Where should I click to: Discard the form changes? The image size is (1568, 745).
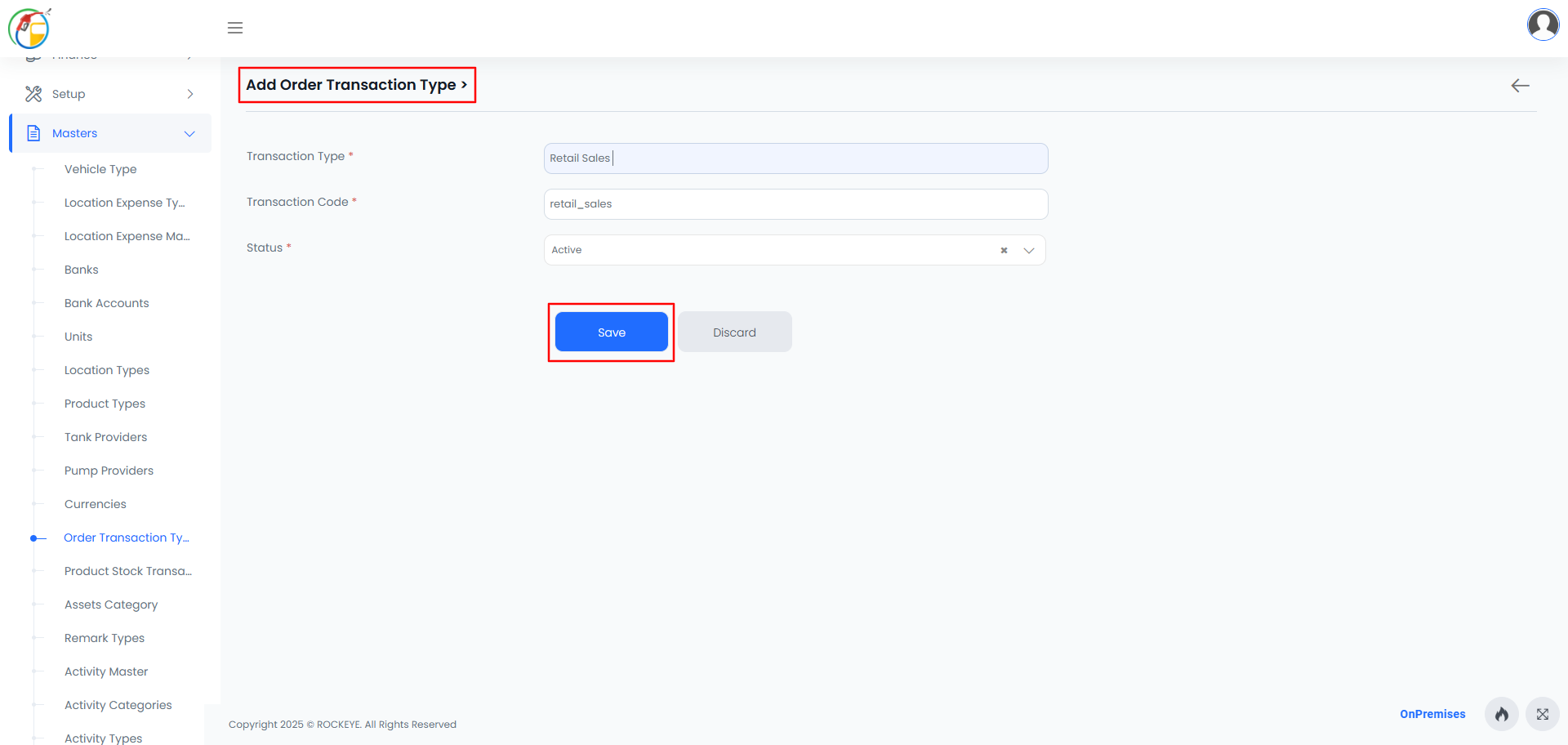[735, 332]
